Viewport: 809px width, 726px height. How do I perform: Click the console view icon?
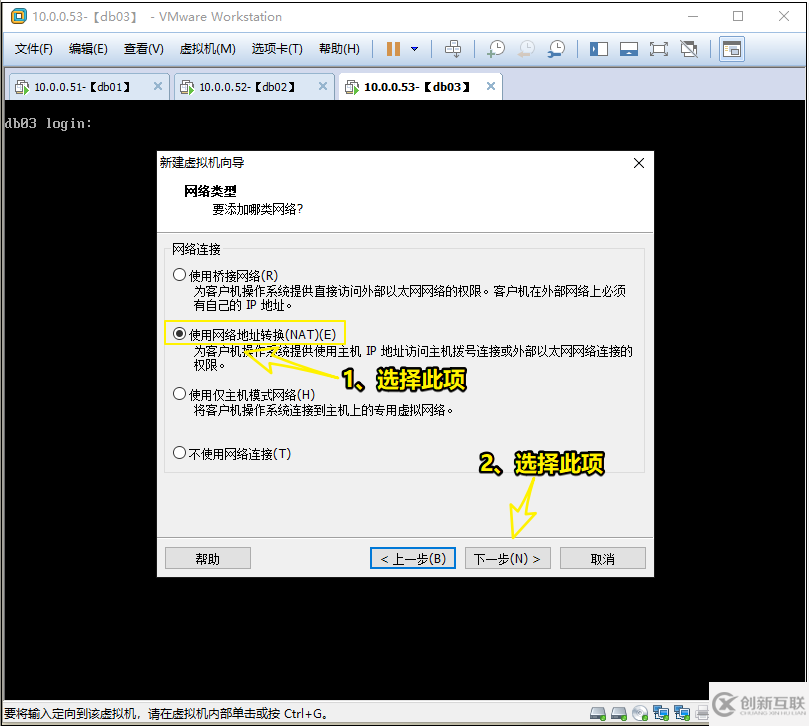coord(732,49)
